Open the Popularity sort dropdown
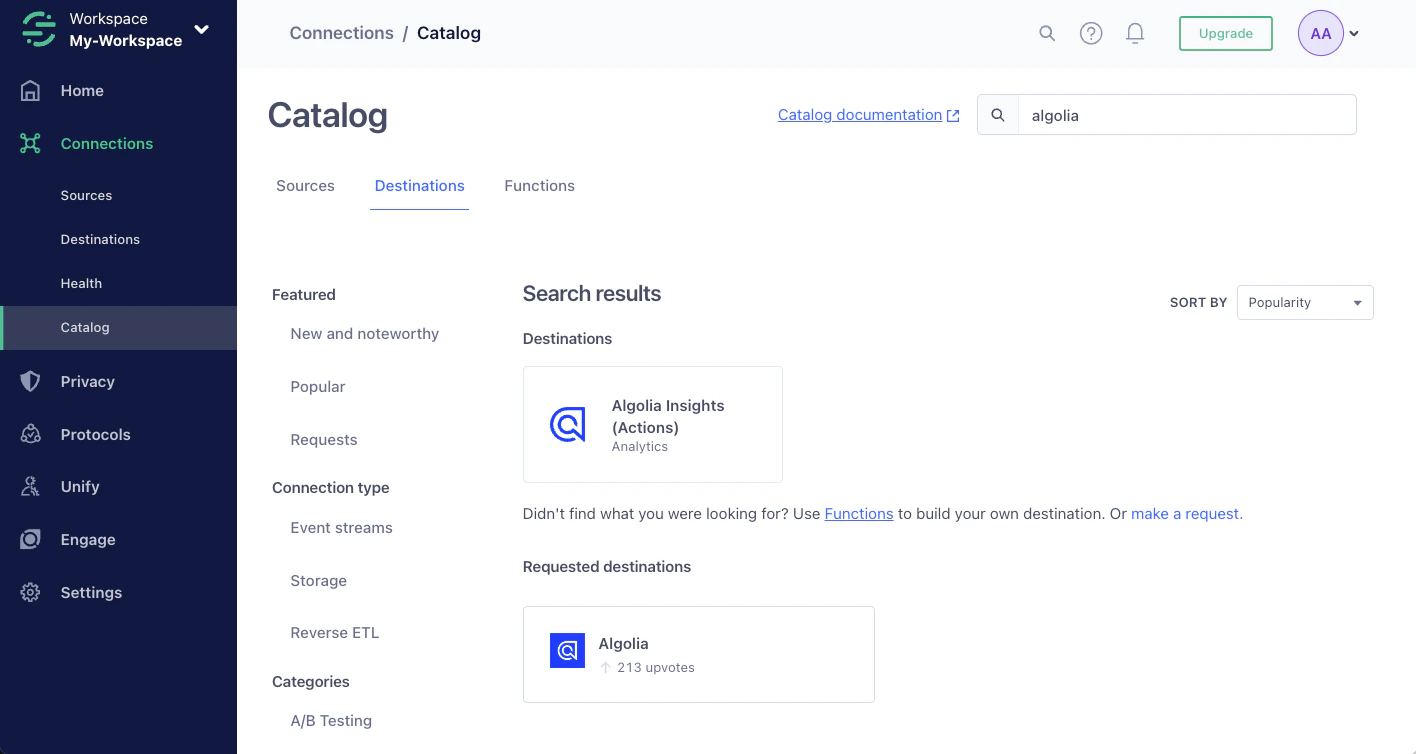Screen dimensions: 1416x754 (1304, 302)
